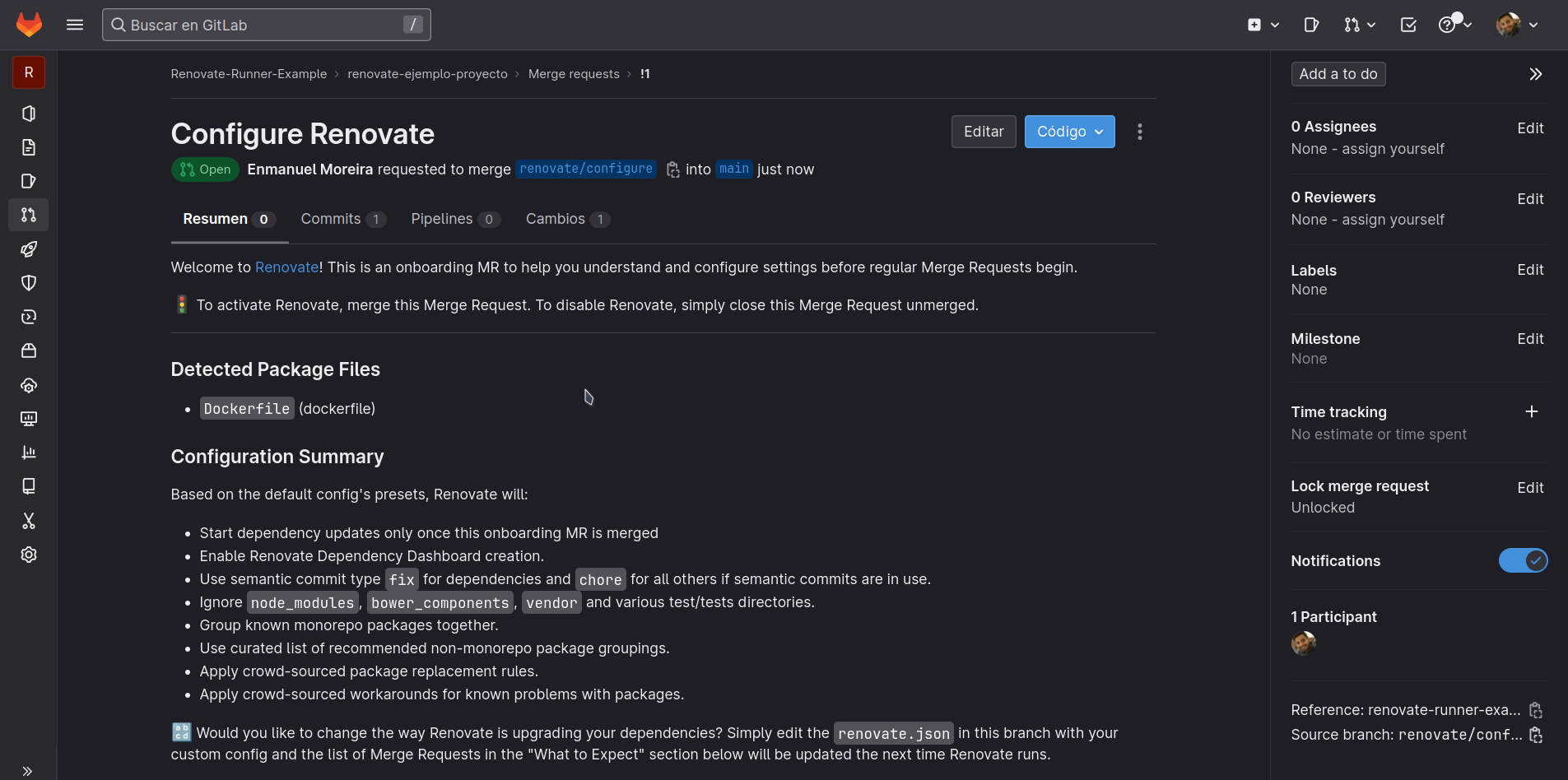
Task: Open Security shield icon in sidebar
Action: click(29, 283)
